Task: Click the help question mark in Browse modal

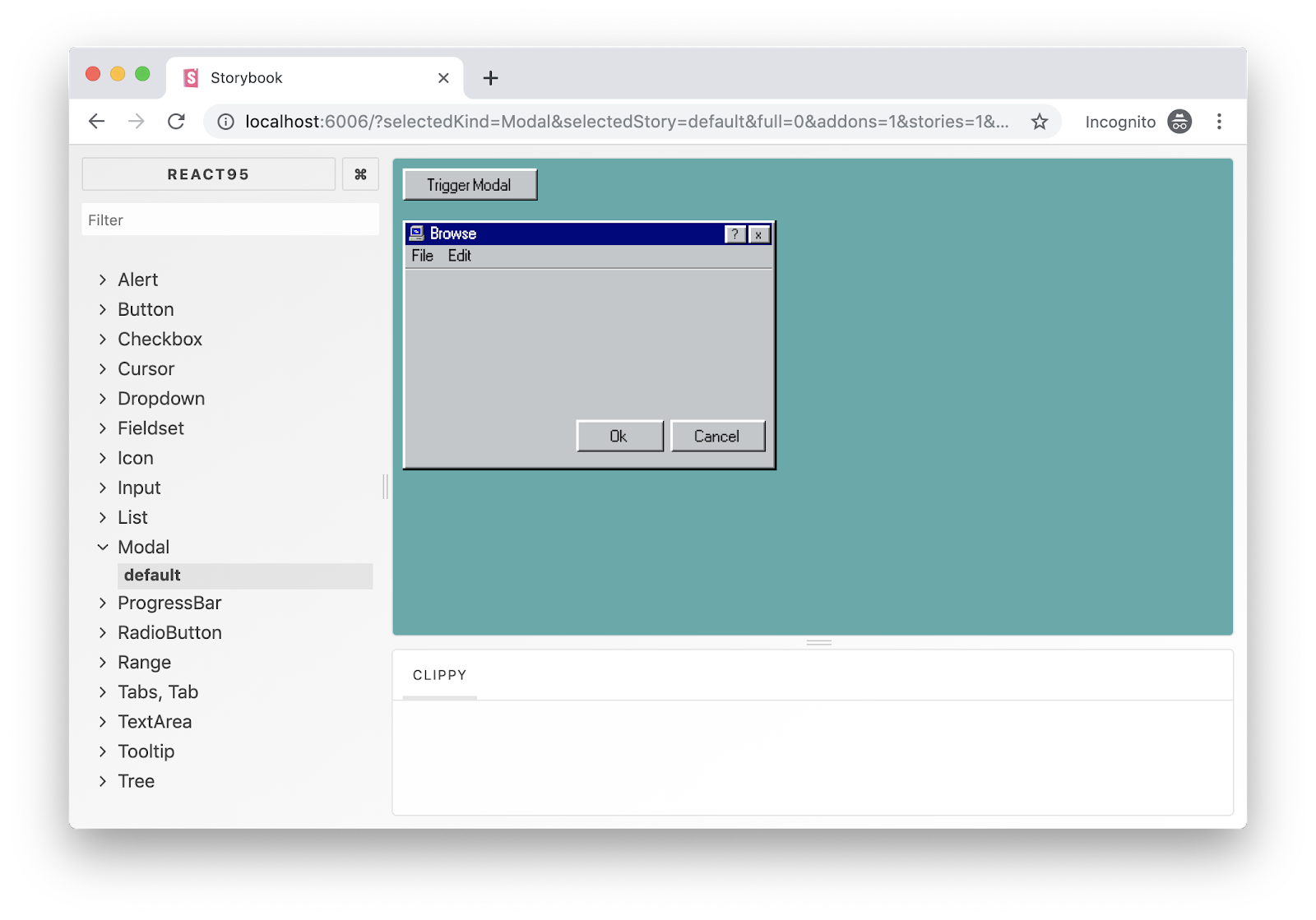Action: click(x=734, y=234)
